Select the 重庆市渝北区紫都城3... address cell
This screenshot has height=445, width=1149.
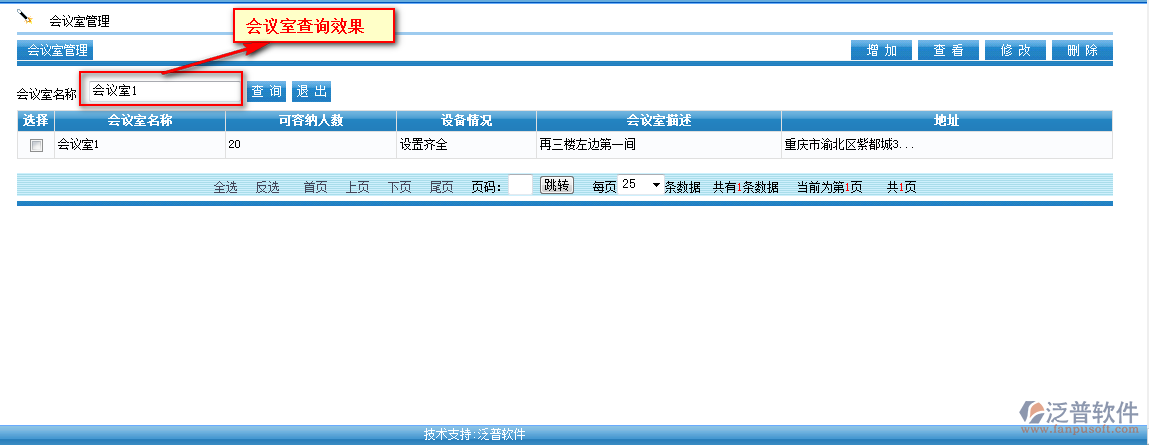(947, 145)
